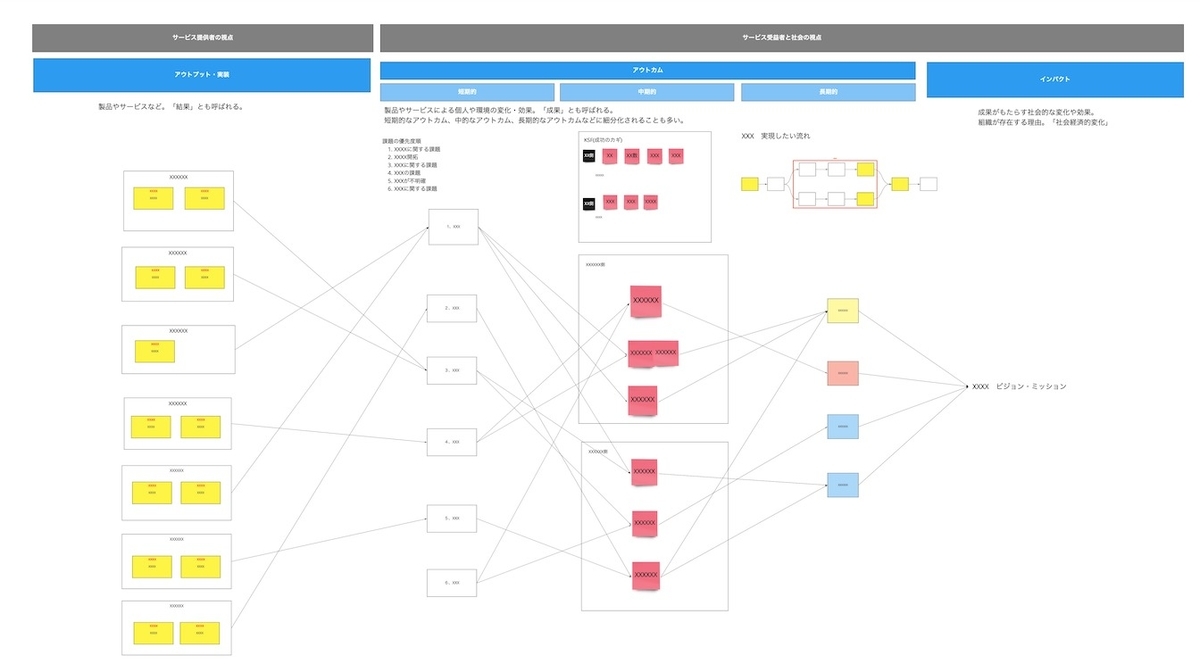The width and height of the screenshot is (1200, 664).
Task: Click the pink XXXXXX sticky in the middle column
Action: pyautogui.click(x=645, y=299)
